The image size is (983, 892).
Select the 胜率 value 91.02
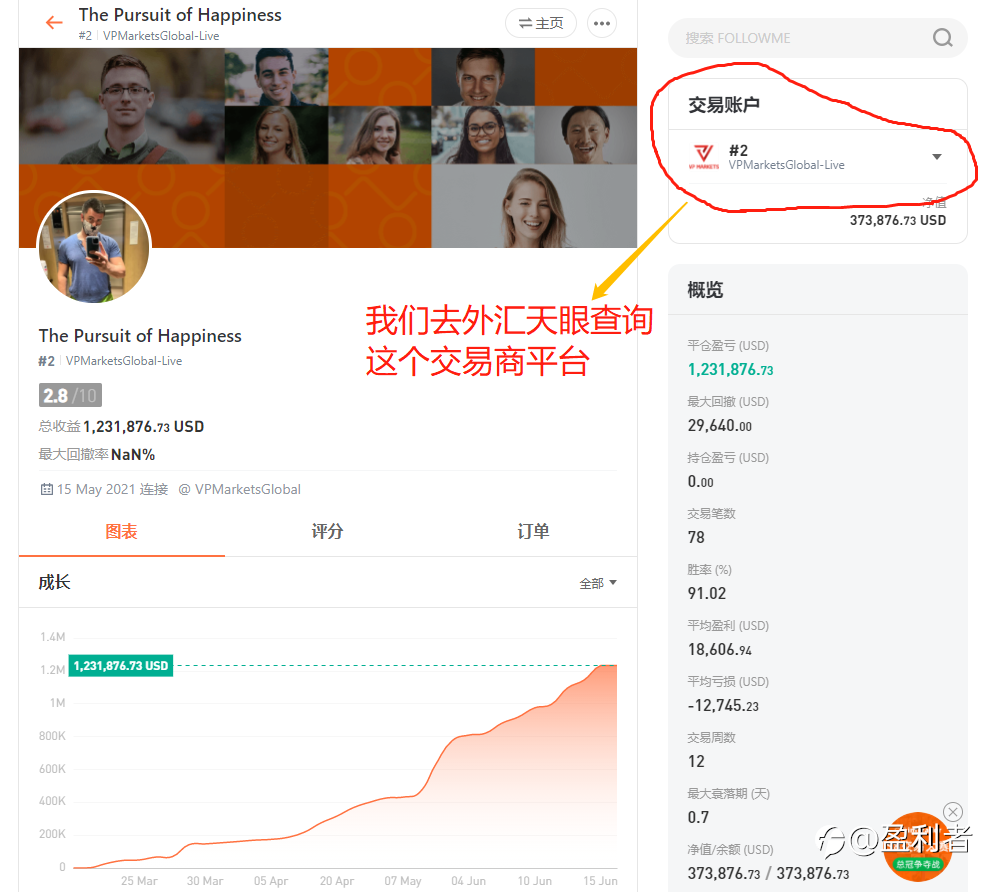pos(707,593)
